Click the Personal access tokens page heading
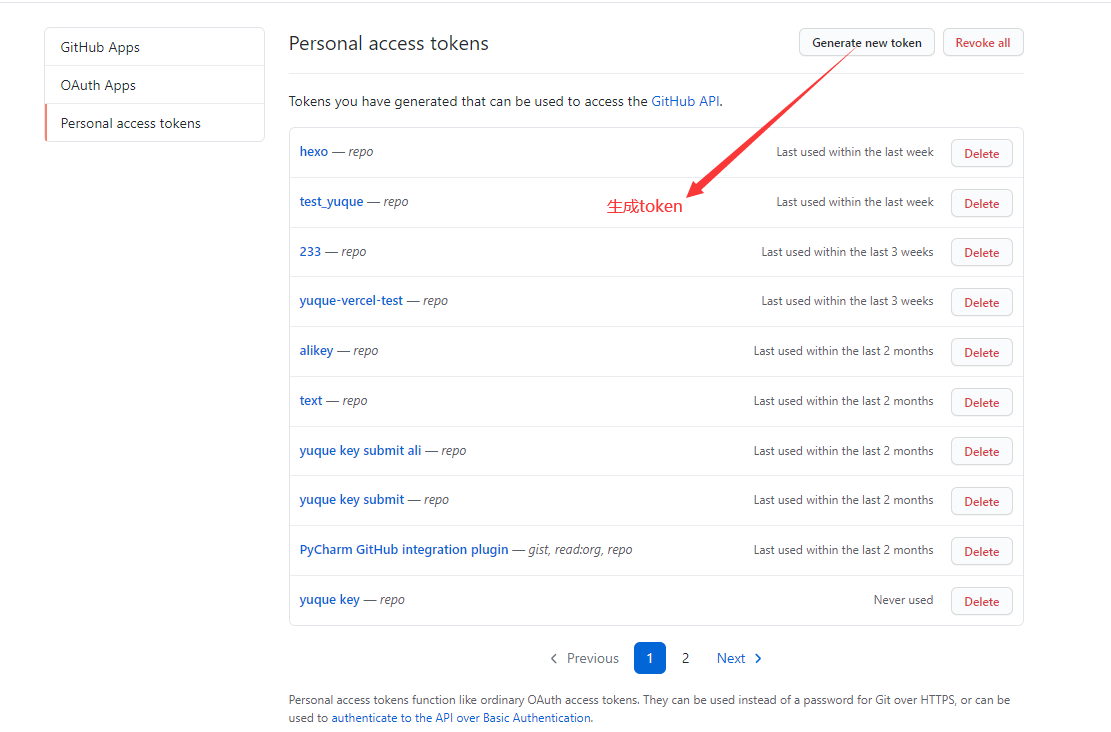This screenshot has height=732, width=1111. pos(388,43)
